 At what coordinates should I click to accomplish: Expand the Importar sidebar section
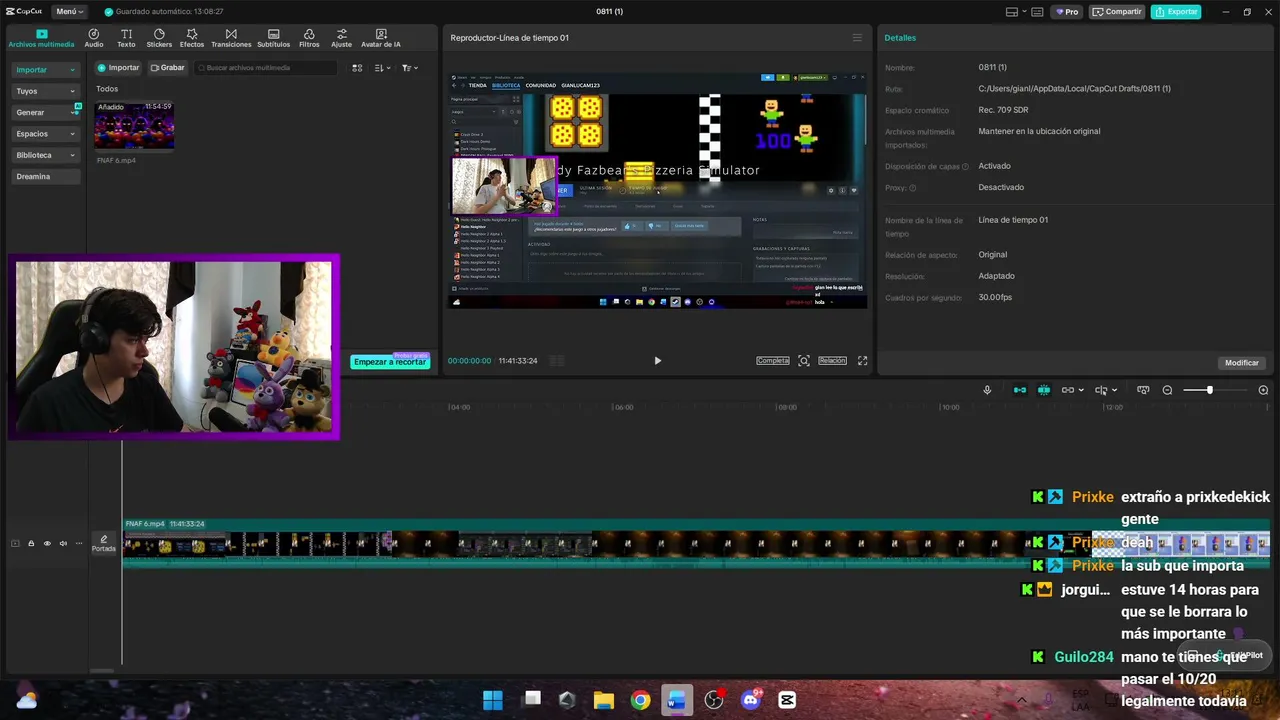point(46,70)
